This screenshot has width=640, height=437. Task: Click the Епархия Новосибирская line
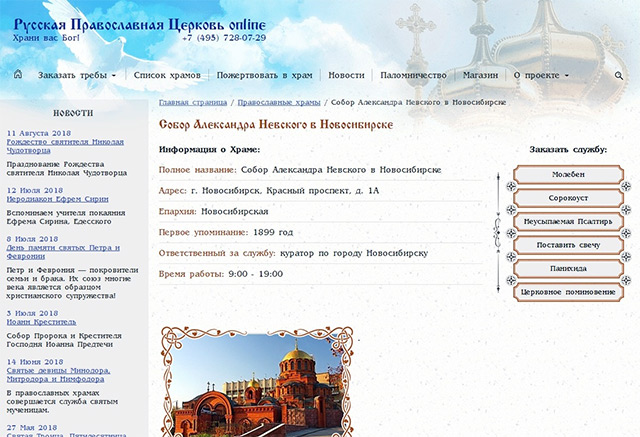(x=213, y=212)
